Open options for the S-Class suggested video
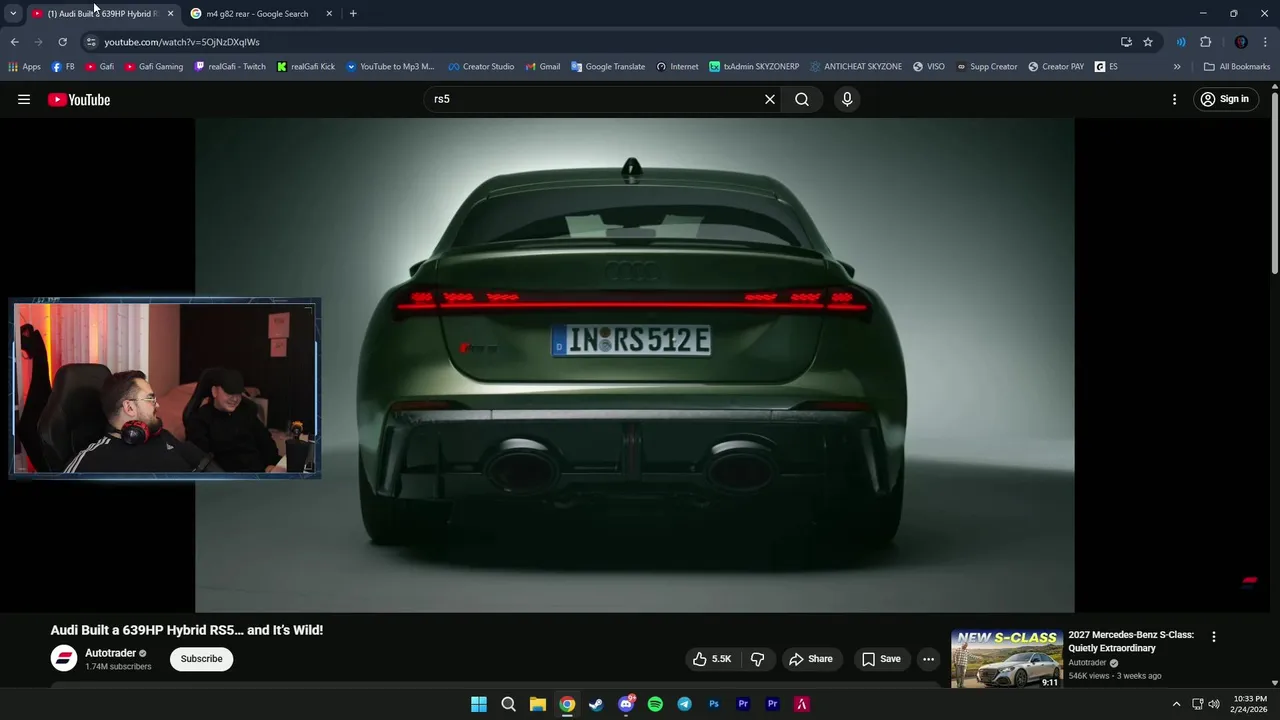This screenshot has width=1280, height=720. [1214, 637]
